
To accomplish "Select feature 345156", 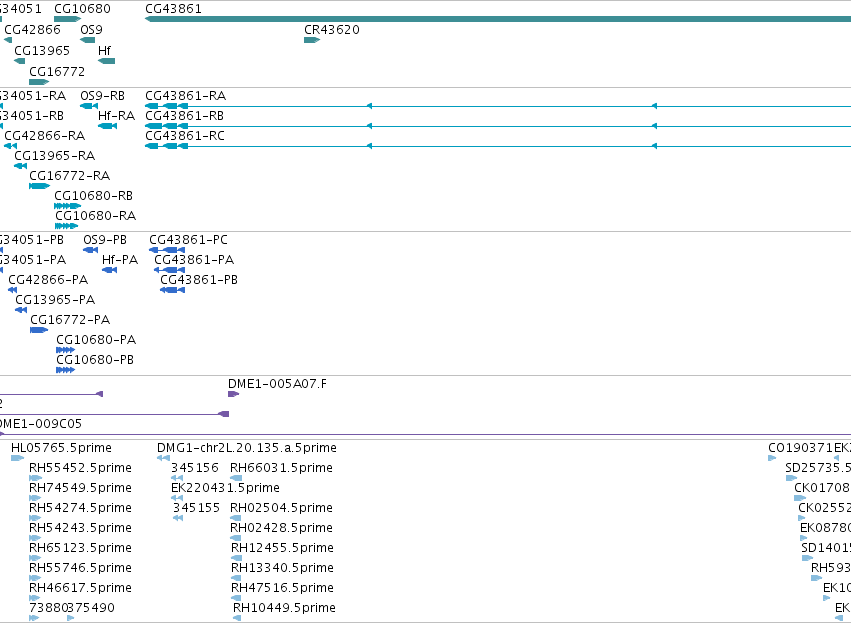I will [x=177, y=478].
